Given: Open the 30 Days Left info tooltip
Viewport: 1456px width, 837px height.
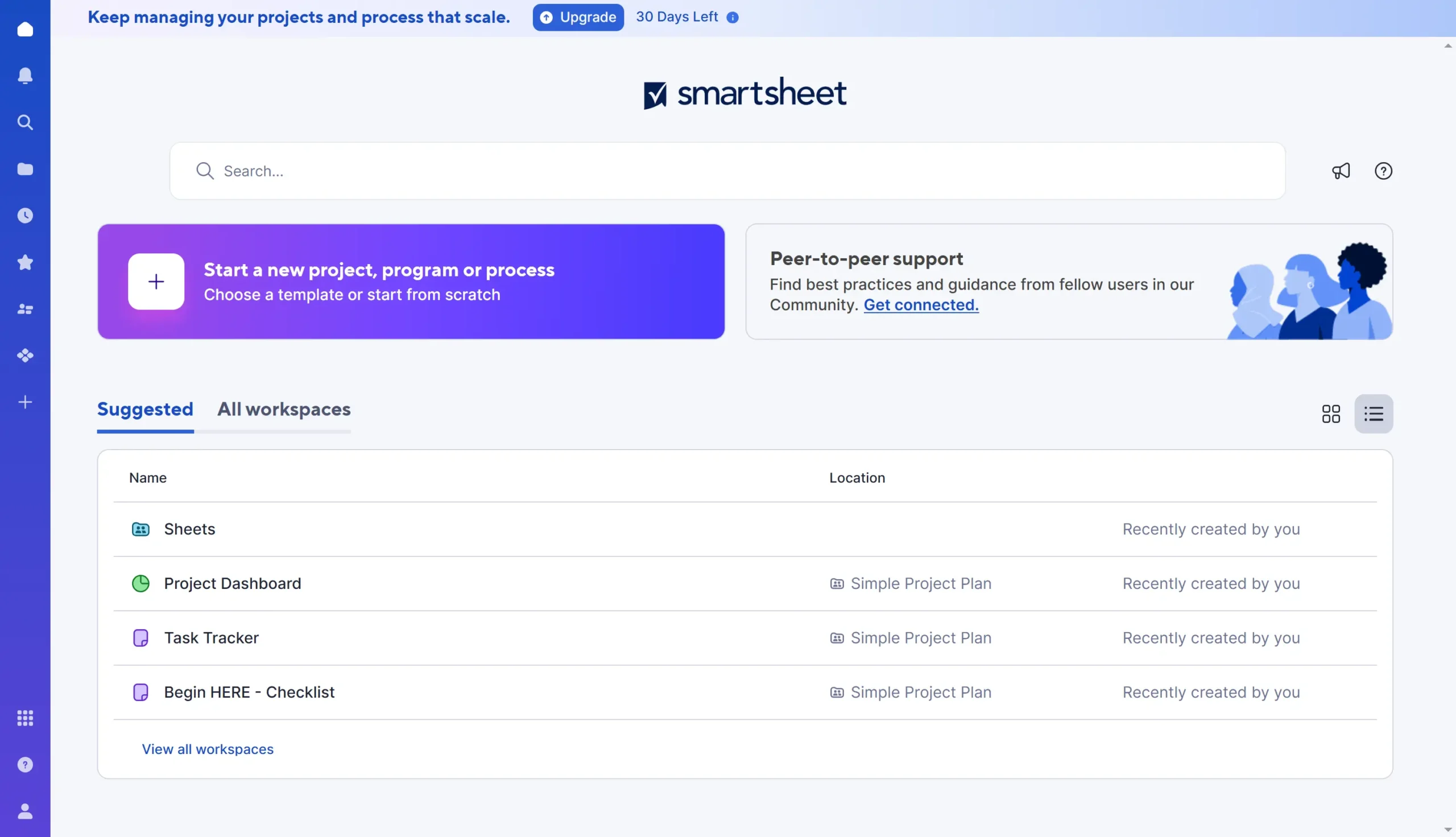Looking at the screenshot, I should click(x=733, y=17).
